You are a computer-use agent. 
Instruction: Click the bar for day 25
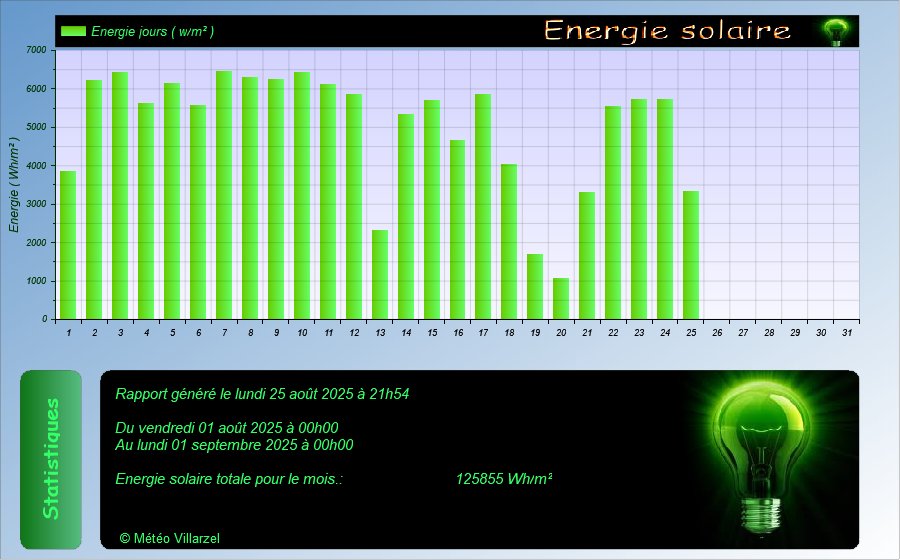tap(691, 255)
